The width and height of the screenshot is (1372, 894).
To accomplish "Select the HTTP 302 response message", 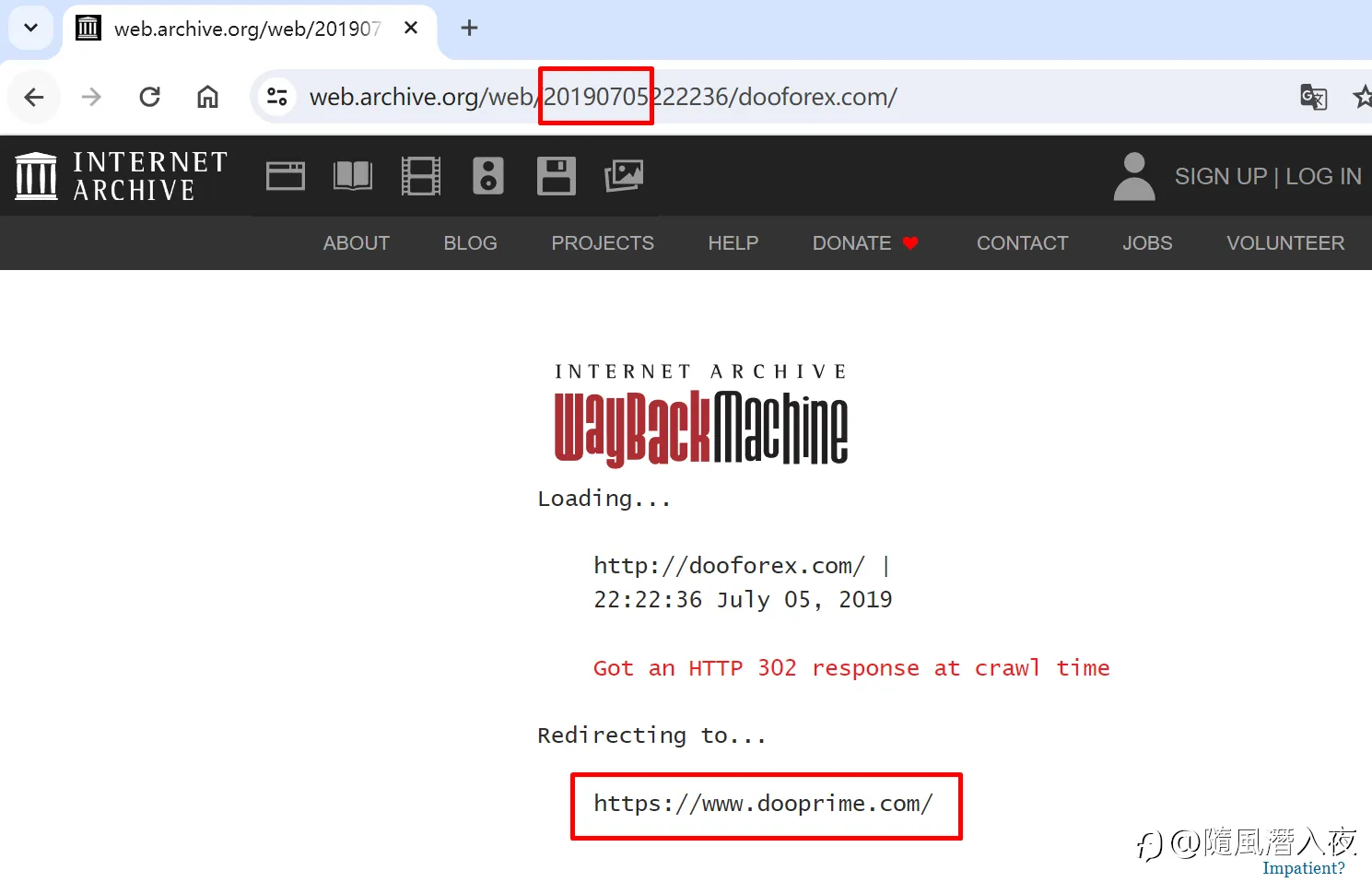I will tap(851, 668).
